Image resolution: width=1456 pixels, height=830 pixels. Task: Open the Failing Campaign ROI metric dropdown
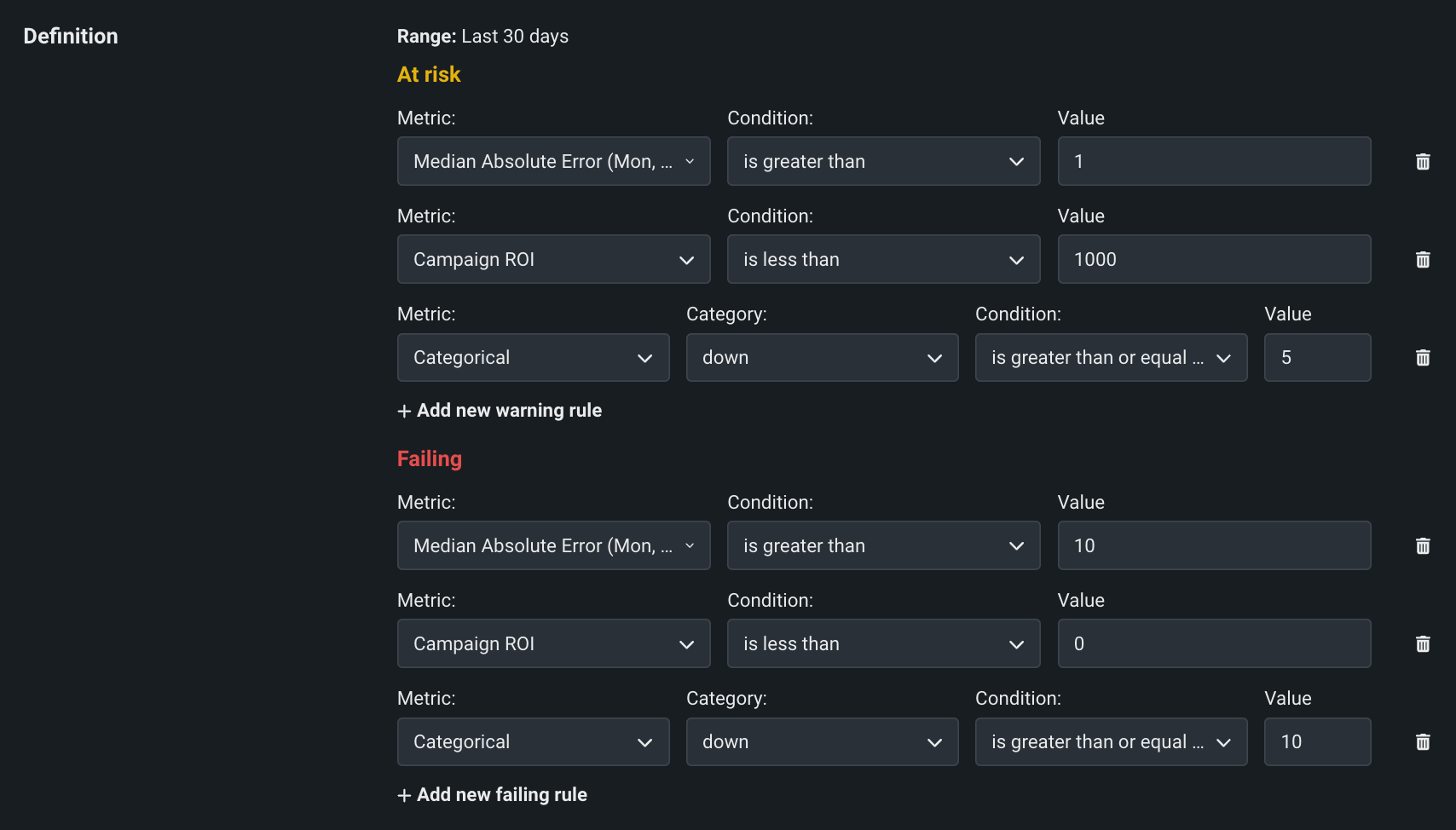click(553, 644)
